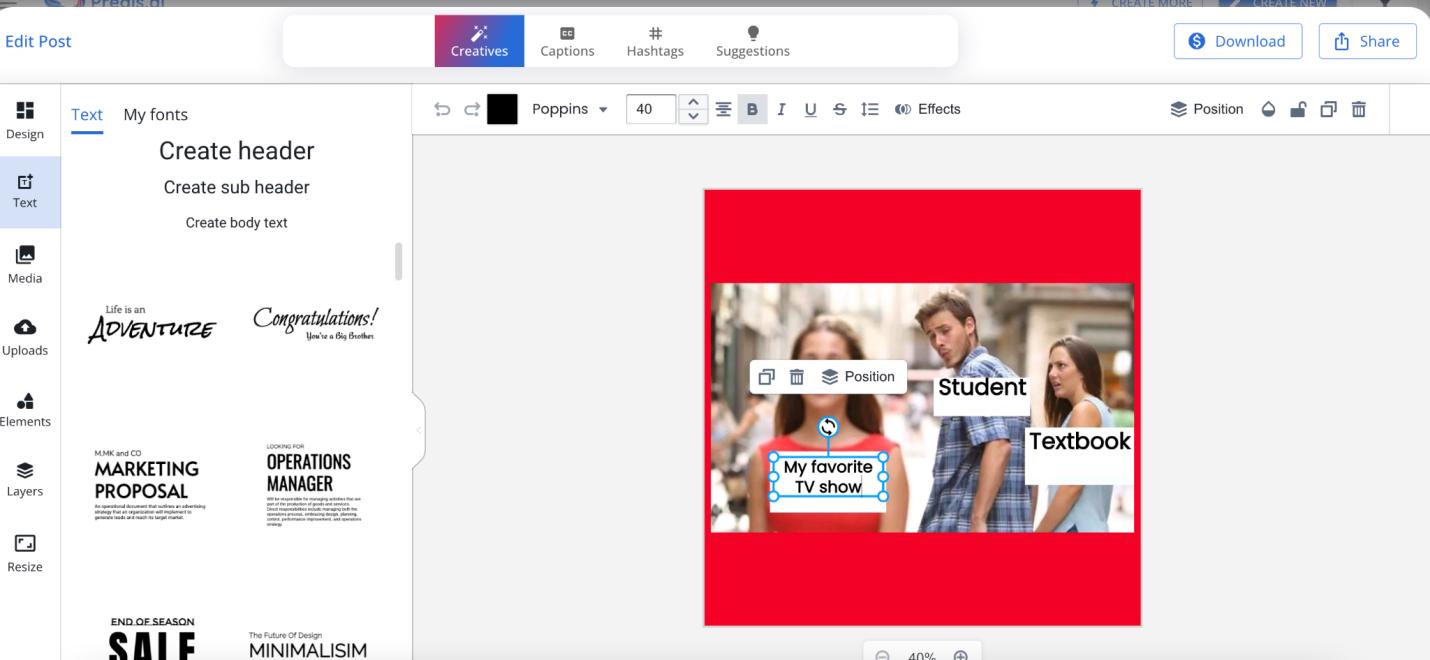
Task: Pick the Operations Manager text template
Action: pyautogui.click(x=315, y=485)
